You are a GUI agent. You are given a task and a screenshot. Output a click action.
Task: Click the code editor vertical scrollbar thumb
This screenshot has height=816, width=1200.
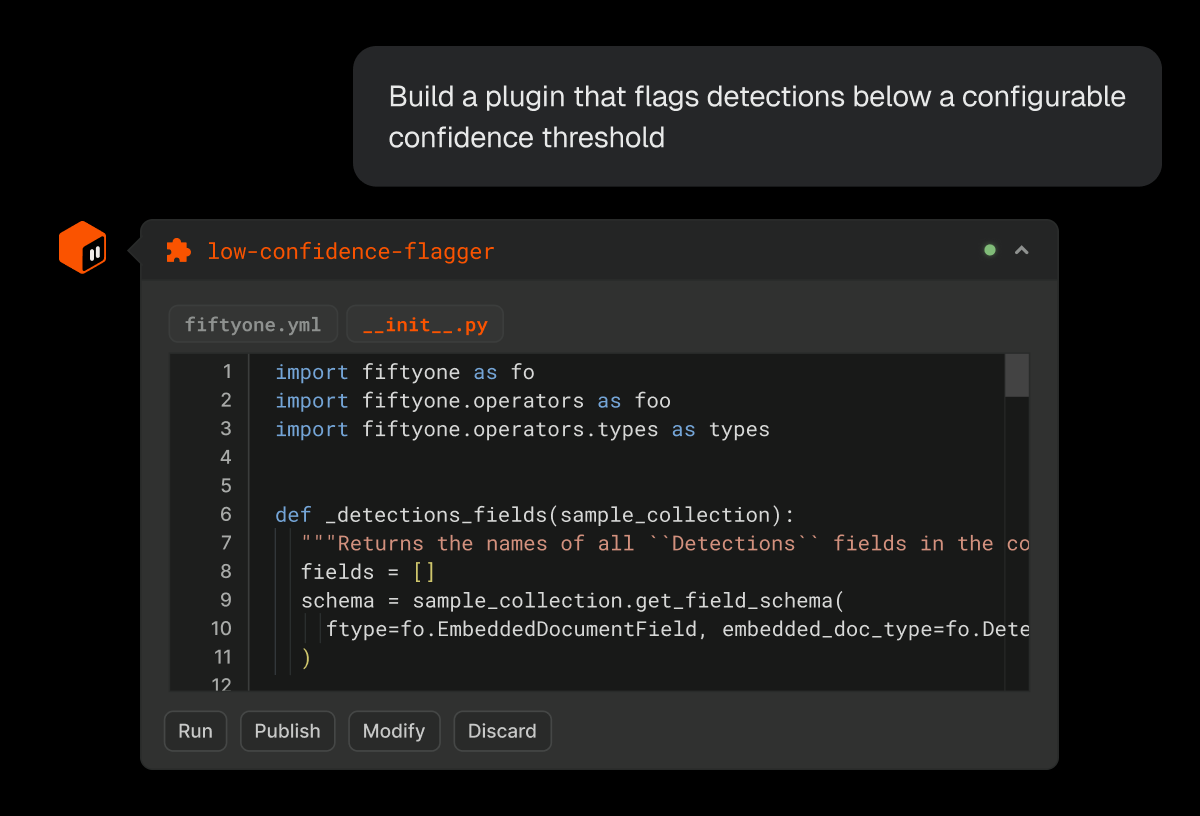pyautogui.click(x=1017, y=375)
